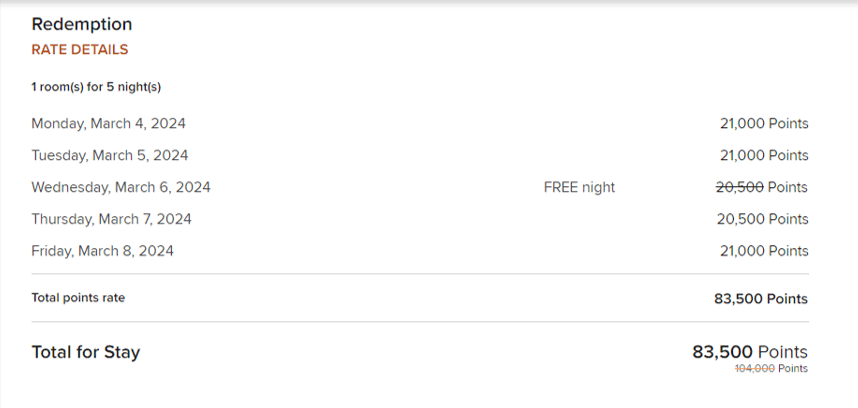Select Tuesday's 21,000 Points rate
This screenshot has width=858, height=408.
764,156
